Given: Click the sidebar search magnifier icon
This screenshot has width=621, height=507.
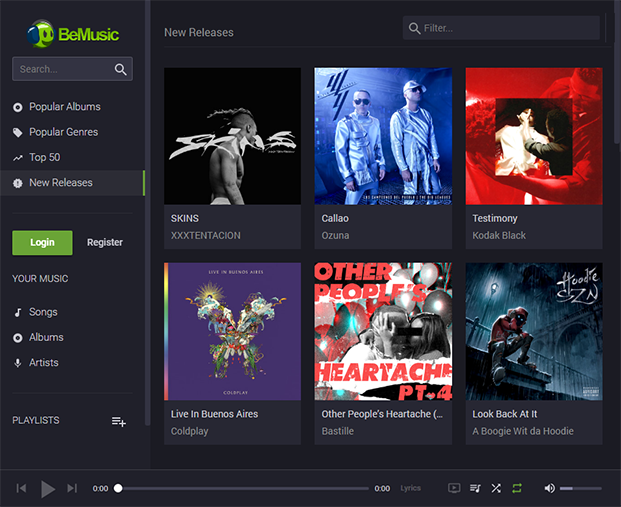Looking at the screenshot, I should tap(120, 69).
